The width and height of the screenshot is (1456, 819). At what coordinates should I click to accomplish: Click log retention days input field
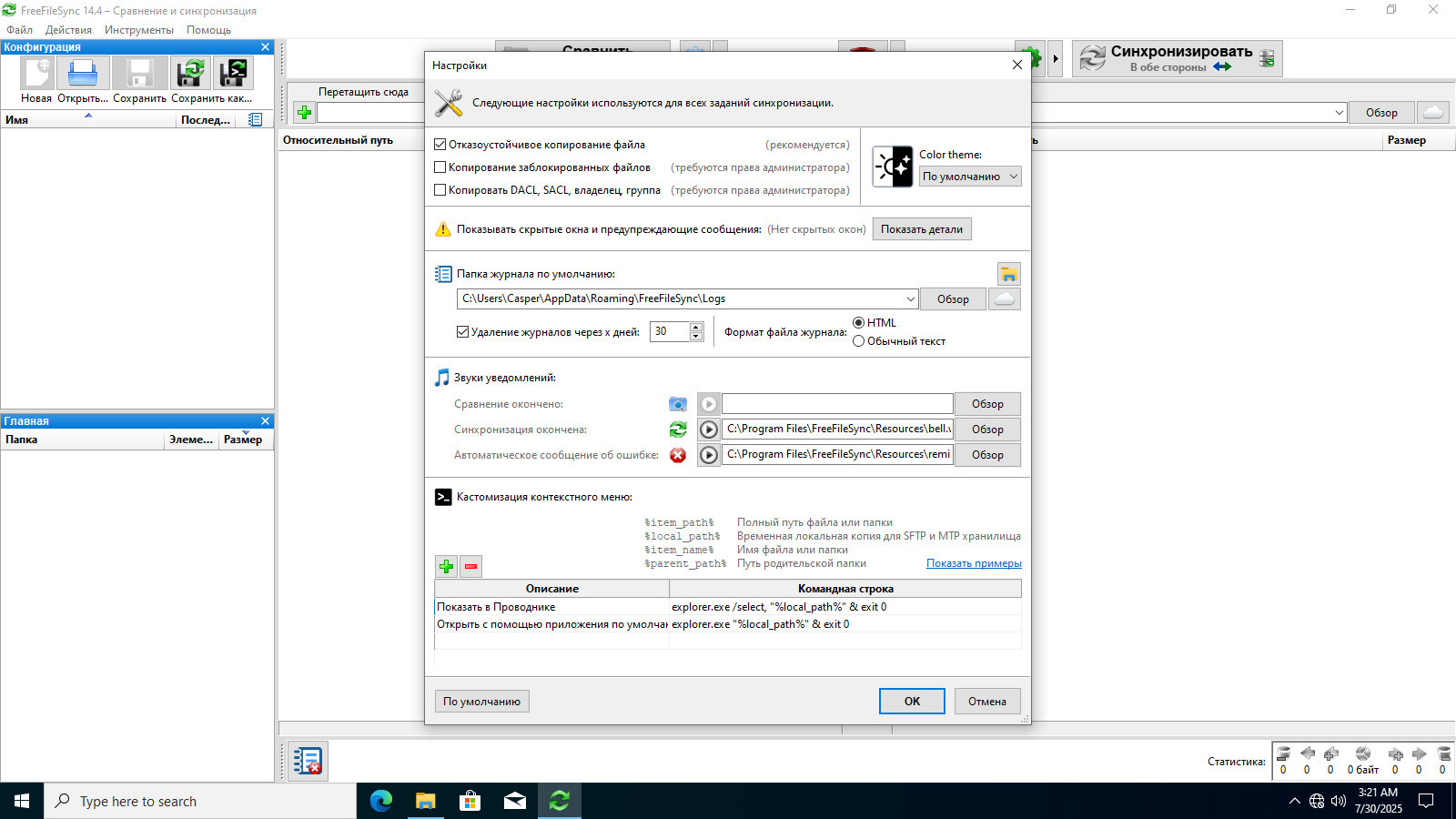point(670,332)
